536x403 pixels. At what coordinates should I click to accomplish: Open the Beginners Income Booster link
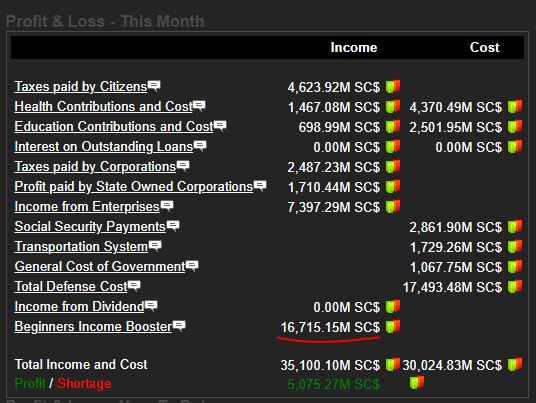pos(93,326)
